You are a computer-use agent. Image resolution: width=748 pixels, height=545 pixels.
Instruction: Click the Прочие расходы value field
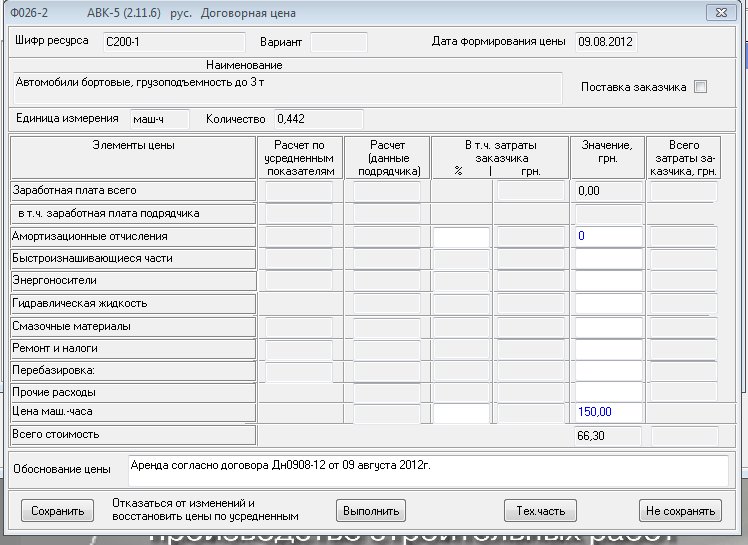click(x=608, y=391)
